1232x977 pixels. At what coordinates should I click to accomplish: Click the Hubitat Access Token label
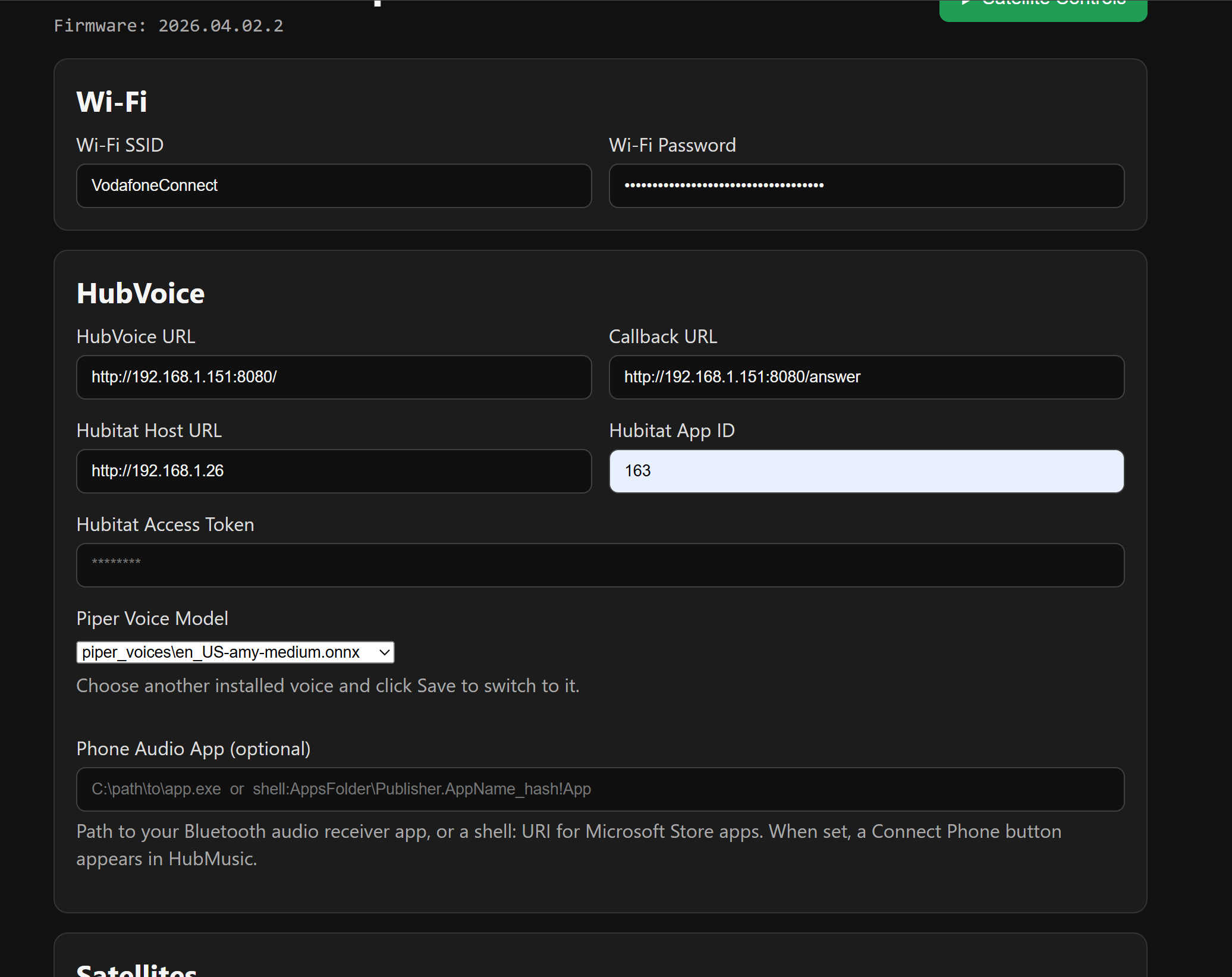pyautogui.click(x=165, y=524)
